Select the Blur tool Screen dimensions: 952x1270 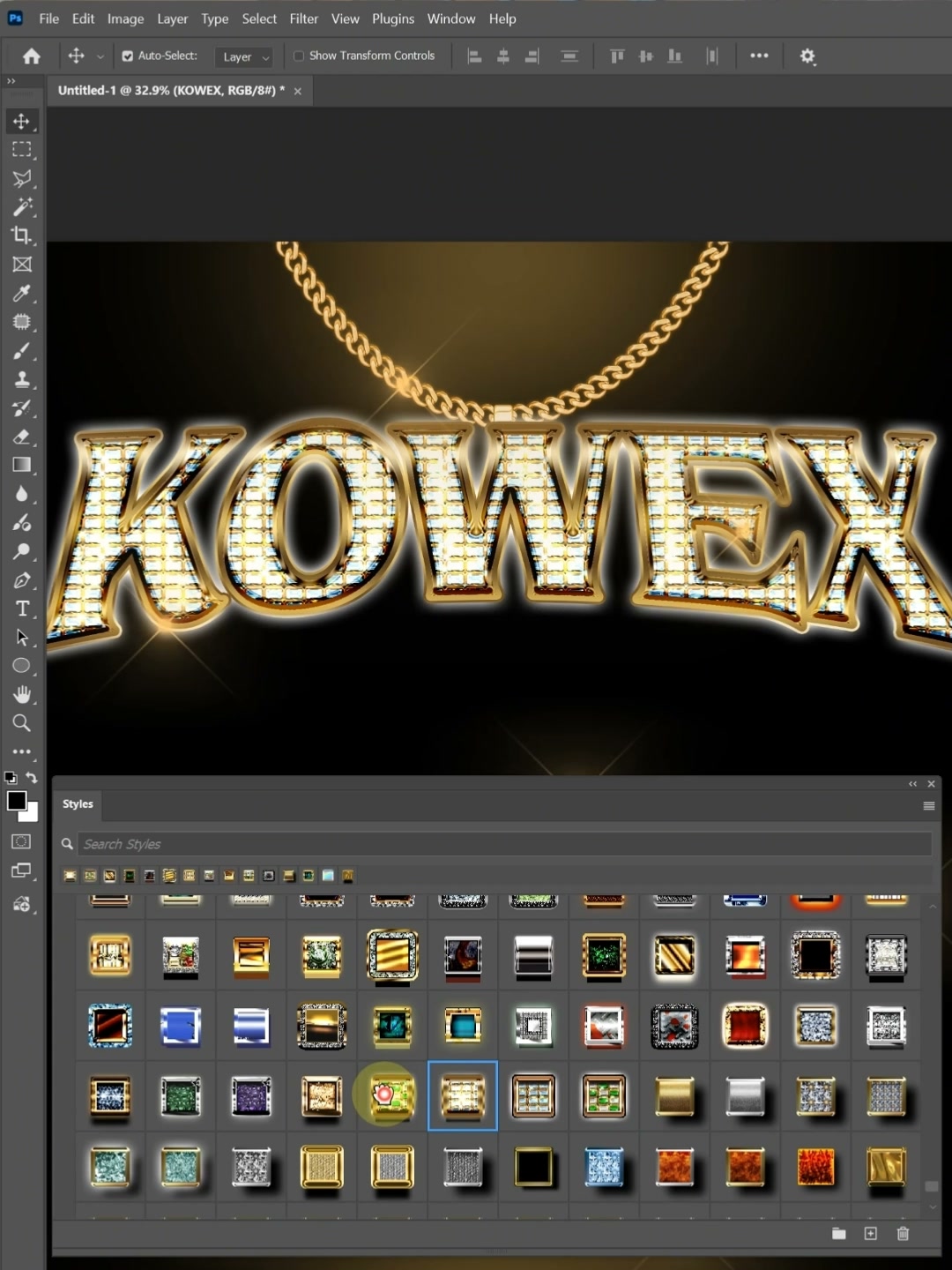tap(22, 494)
